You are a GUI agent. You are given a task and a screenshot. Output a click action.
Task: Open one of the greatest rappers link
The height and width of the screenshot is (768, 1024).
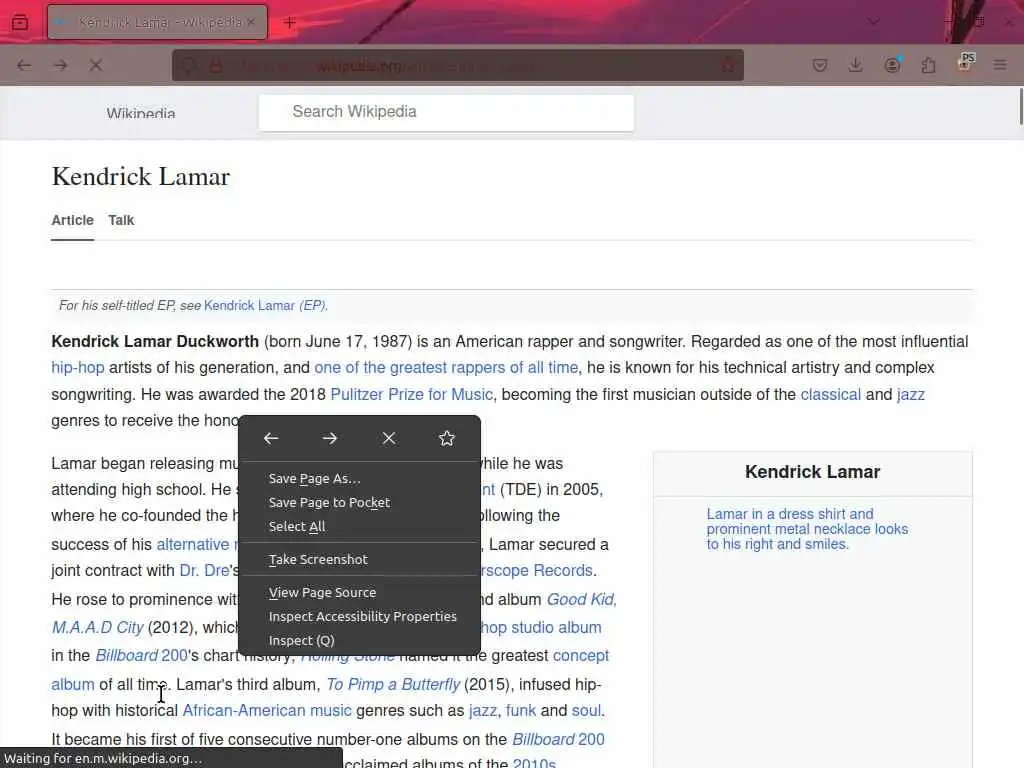coord(446,368)
